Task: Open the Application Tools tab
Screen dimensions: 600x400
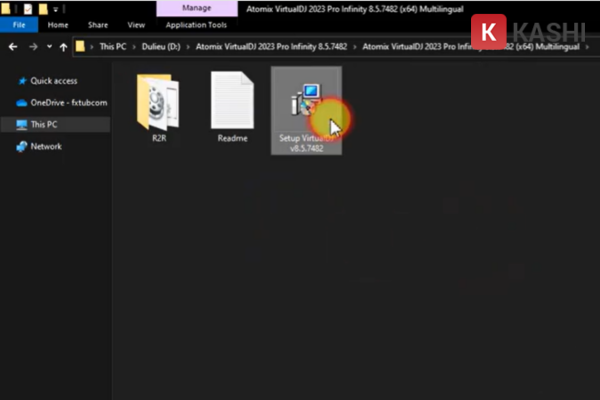Action: [196, 25]
